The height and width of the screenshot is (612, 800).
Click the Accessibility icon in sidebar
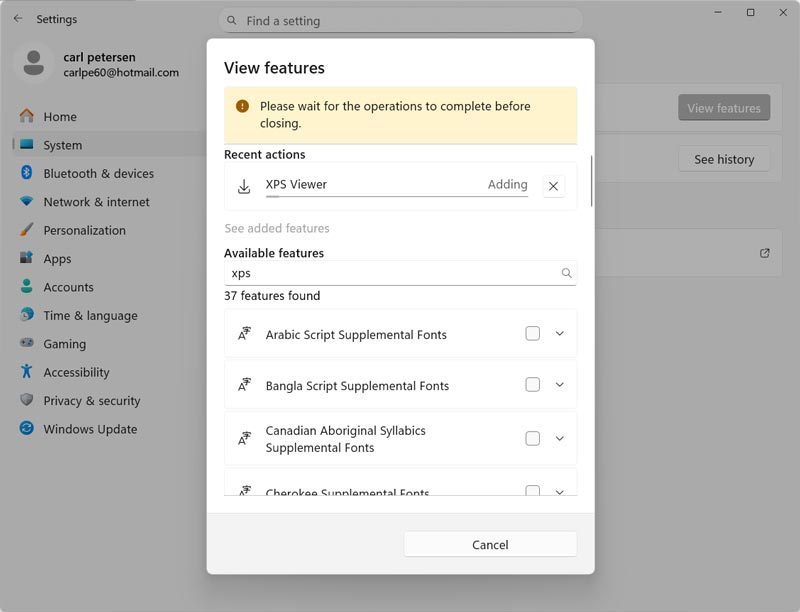(27, 372)
